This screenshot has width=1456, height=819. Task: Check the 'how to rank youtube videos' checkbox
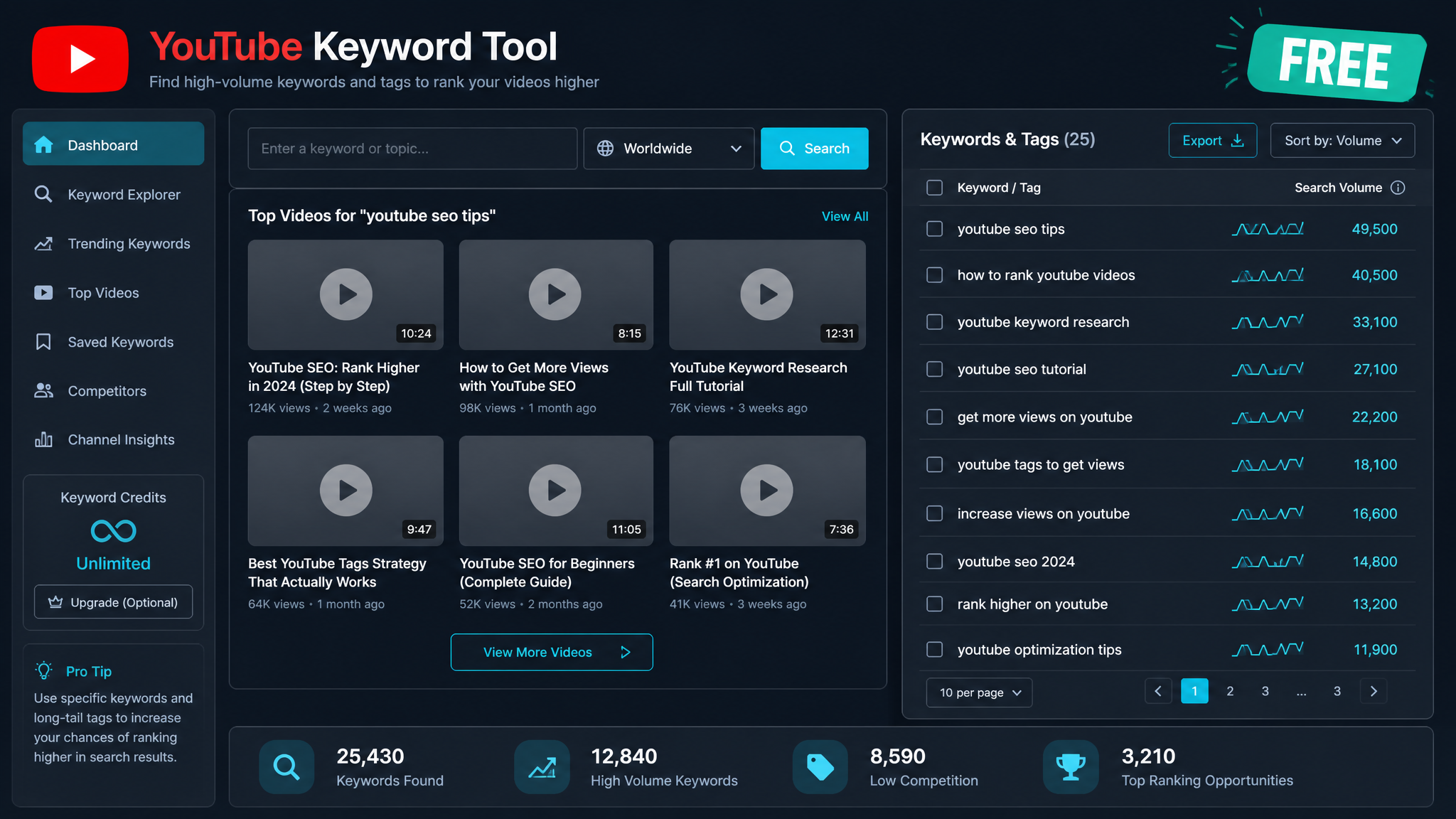(x=935, y=275)
